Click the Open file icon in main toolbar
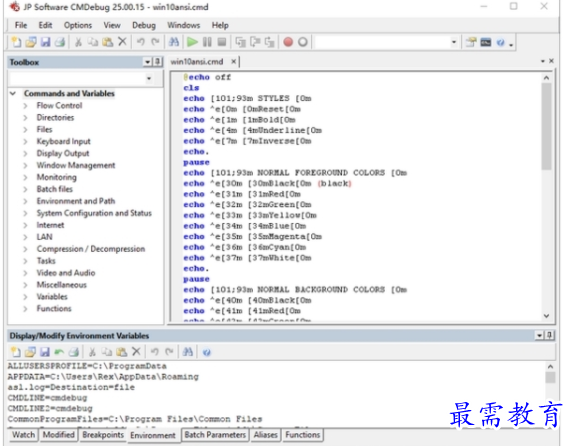The image size is (571, 446). pyautogui.click(x=31, y=42)
